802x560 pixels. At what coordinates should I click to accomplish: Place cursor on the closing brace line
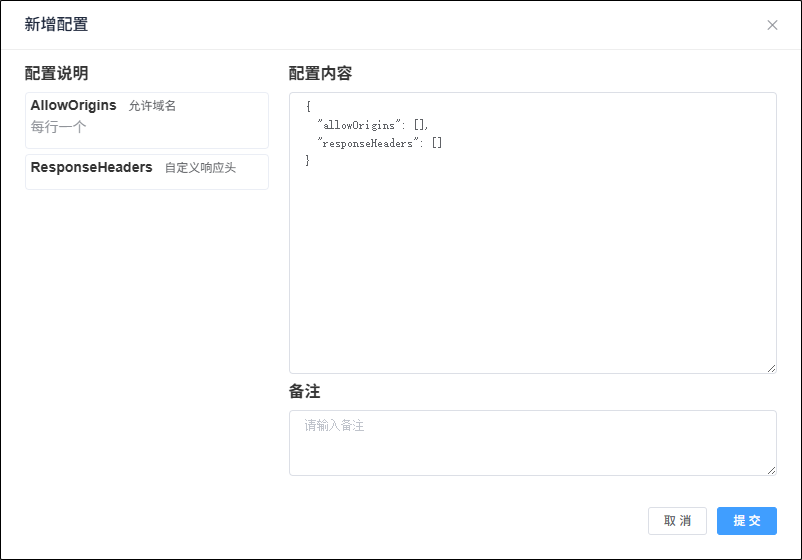point(308,161)
